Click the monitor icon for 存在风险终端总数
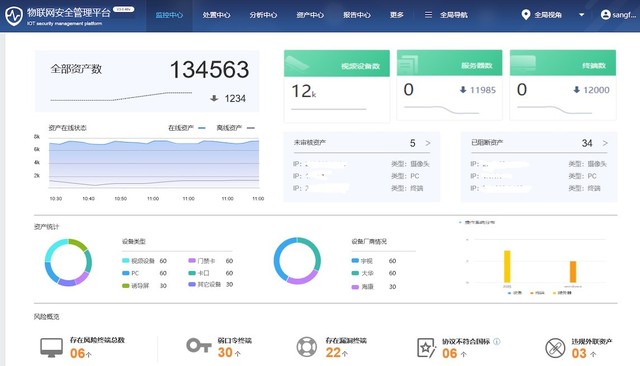This screenshot has height=366, width=640. (x=51, y=348)
